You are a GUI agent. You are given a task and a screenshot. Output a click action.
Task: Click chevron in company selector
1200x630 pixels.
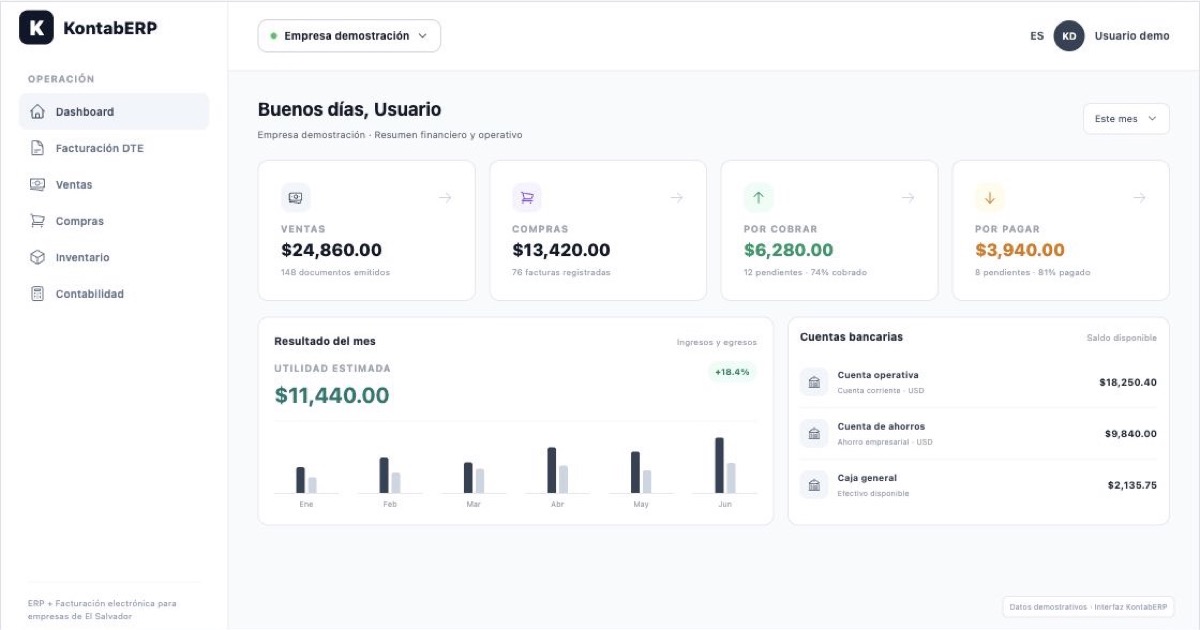(422, 36)
